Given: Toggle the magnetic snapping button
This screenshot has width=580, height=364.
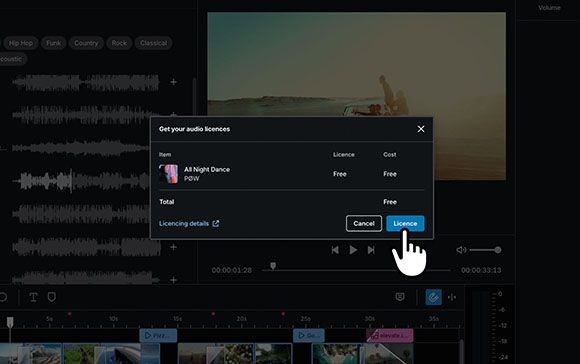Looking at the screenshot, I should point(434,297).
